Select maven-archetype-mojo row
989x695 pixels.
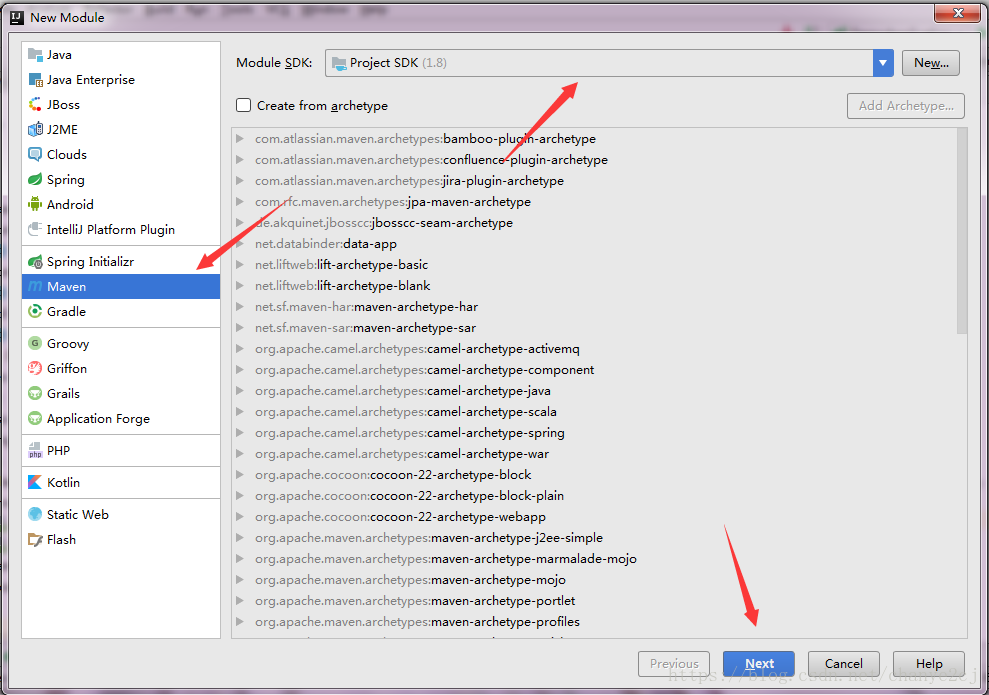tap(595, 580)
